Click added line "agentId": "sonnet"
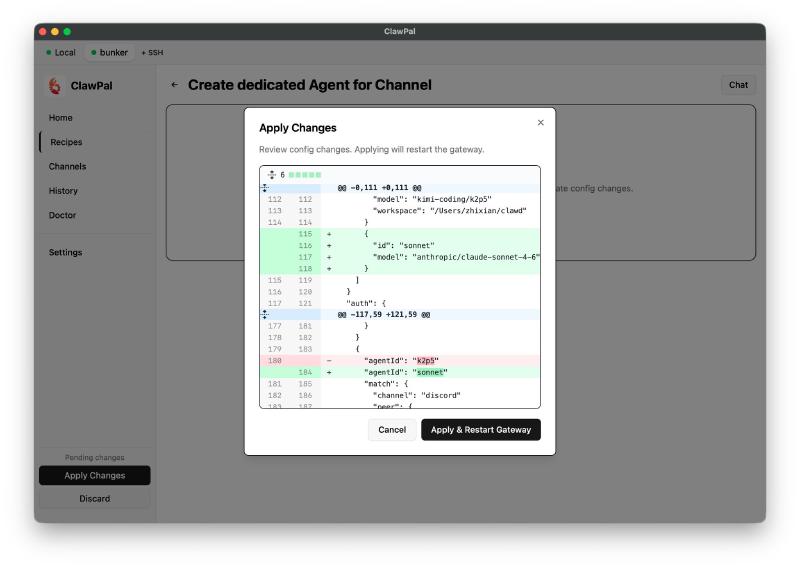This screenshot has width=800, height=568. [x=399, y=373]
